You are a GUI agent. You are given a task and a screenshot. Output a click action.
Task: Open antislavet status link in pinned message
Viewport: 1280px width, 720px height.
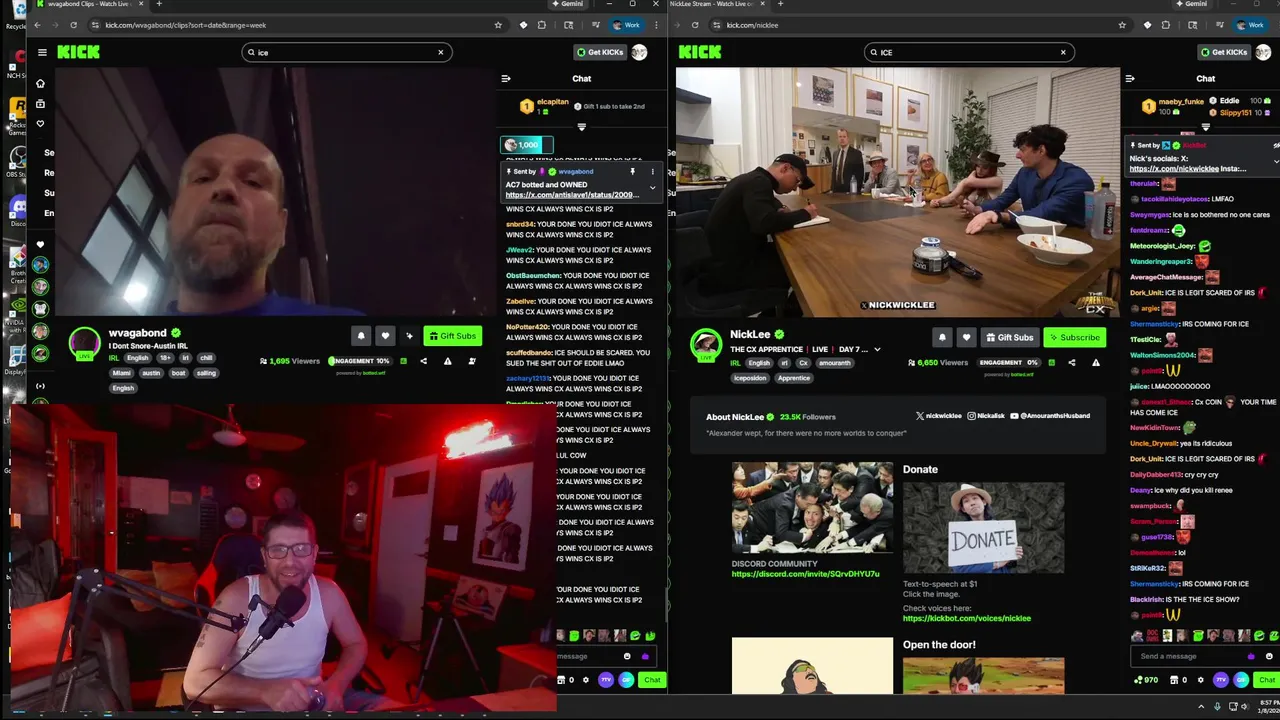pos(570,195)
